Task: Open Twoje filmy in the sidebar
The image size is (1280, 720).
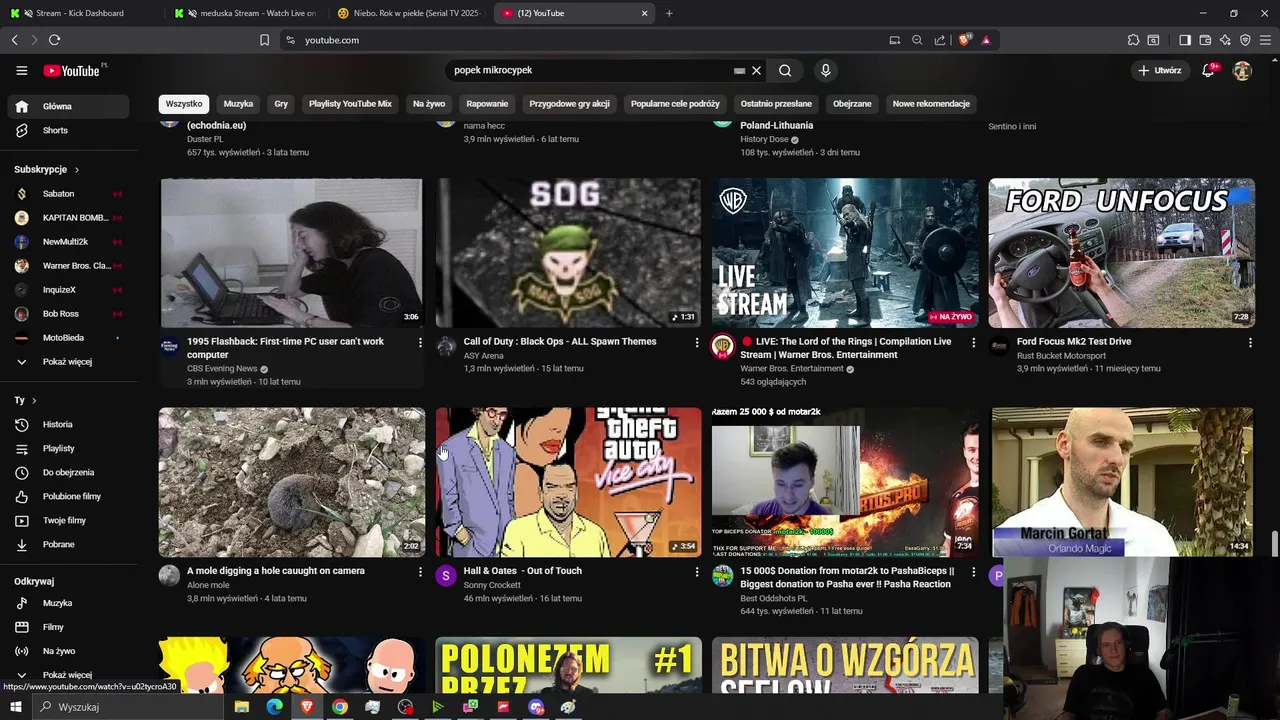Action: click(x=68, y=520)
